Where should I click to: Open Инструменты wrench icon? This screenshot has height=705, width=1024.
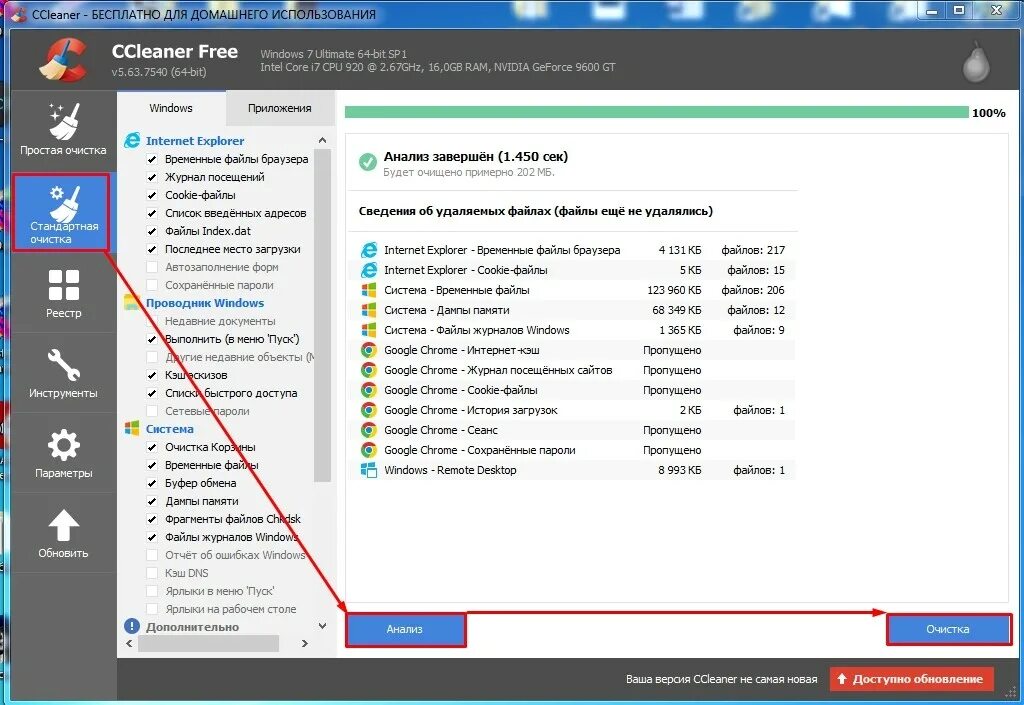63,365
